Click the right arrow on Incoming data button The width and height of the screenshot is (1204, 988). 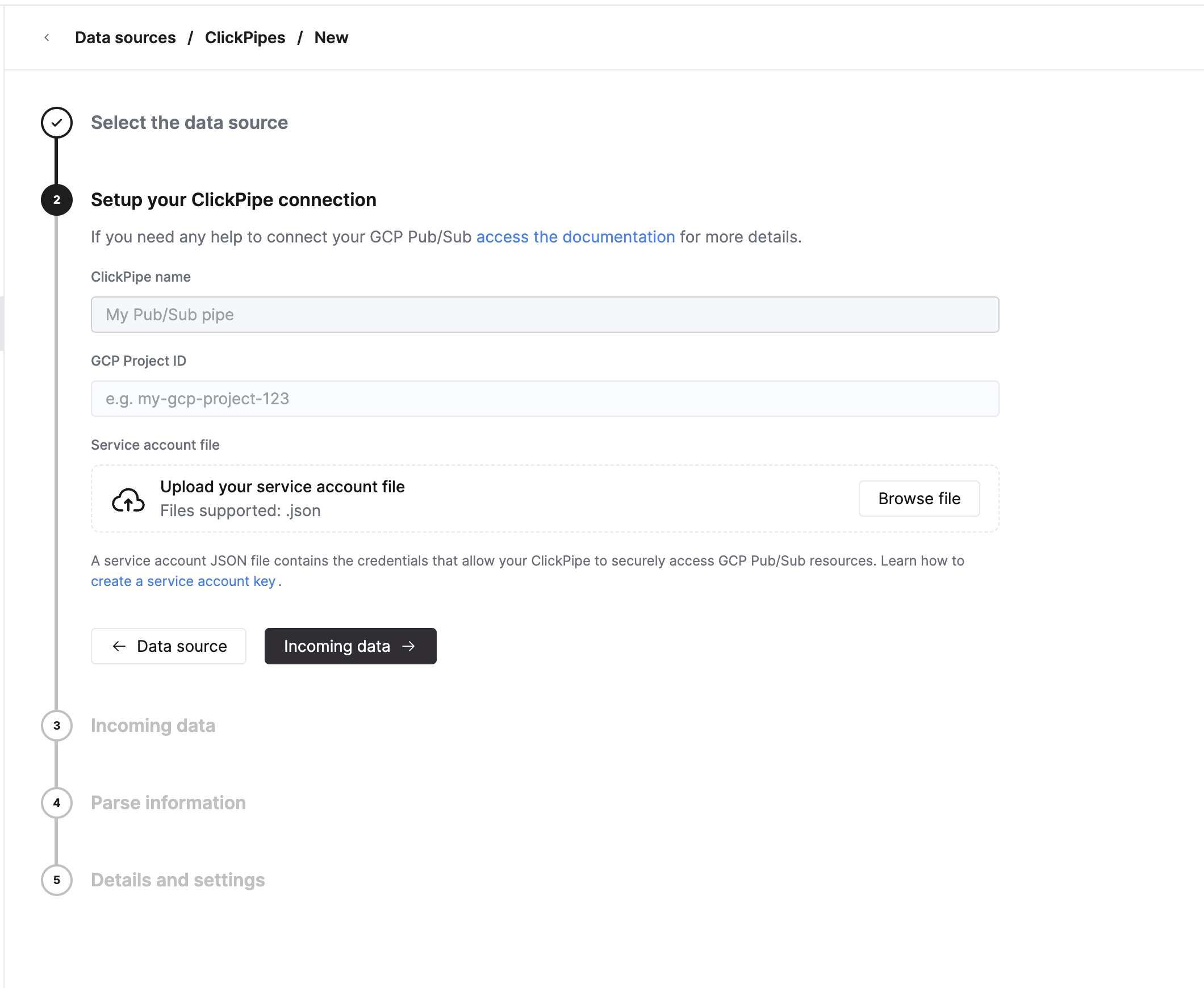click(409, 646)
